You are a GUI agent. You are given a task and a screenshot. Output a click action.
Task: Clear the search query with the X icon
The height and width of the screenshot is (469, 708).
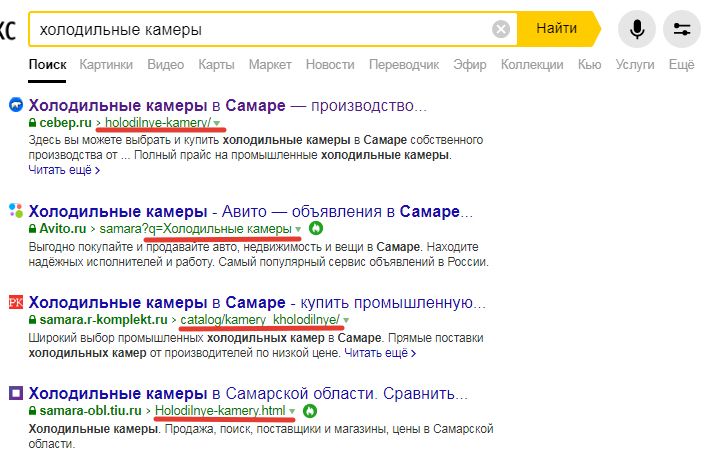click(500, 29)
